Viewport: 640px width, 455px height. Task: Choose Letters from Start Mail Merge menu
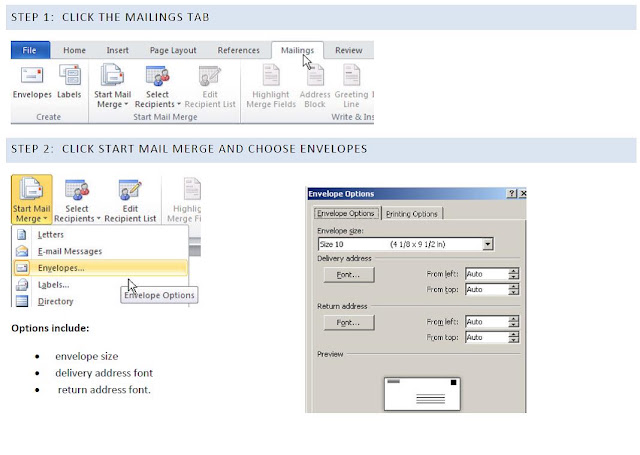coord(100,235)
